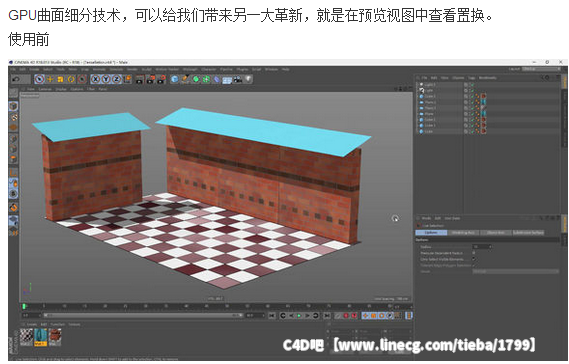Open the Radius value stepper field
This screenshot has height=364, width=569.
point(482,247)
